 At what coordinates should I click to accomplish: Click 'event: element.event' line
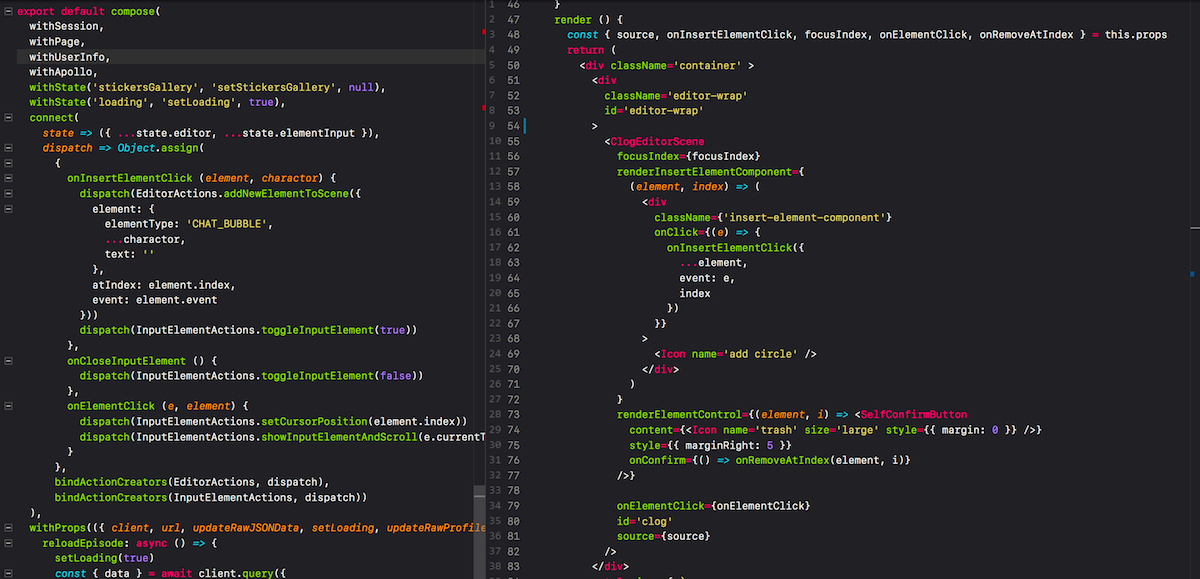pos(154,300)
